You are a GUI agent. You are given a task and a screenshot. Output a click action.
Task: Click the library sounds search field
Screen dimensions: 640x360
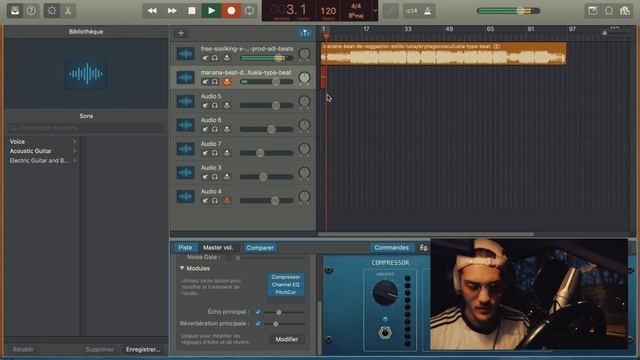pos(86,128)
